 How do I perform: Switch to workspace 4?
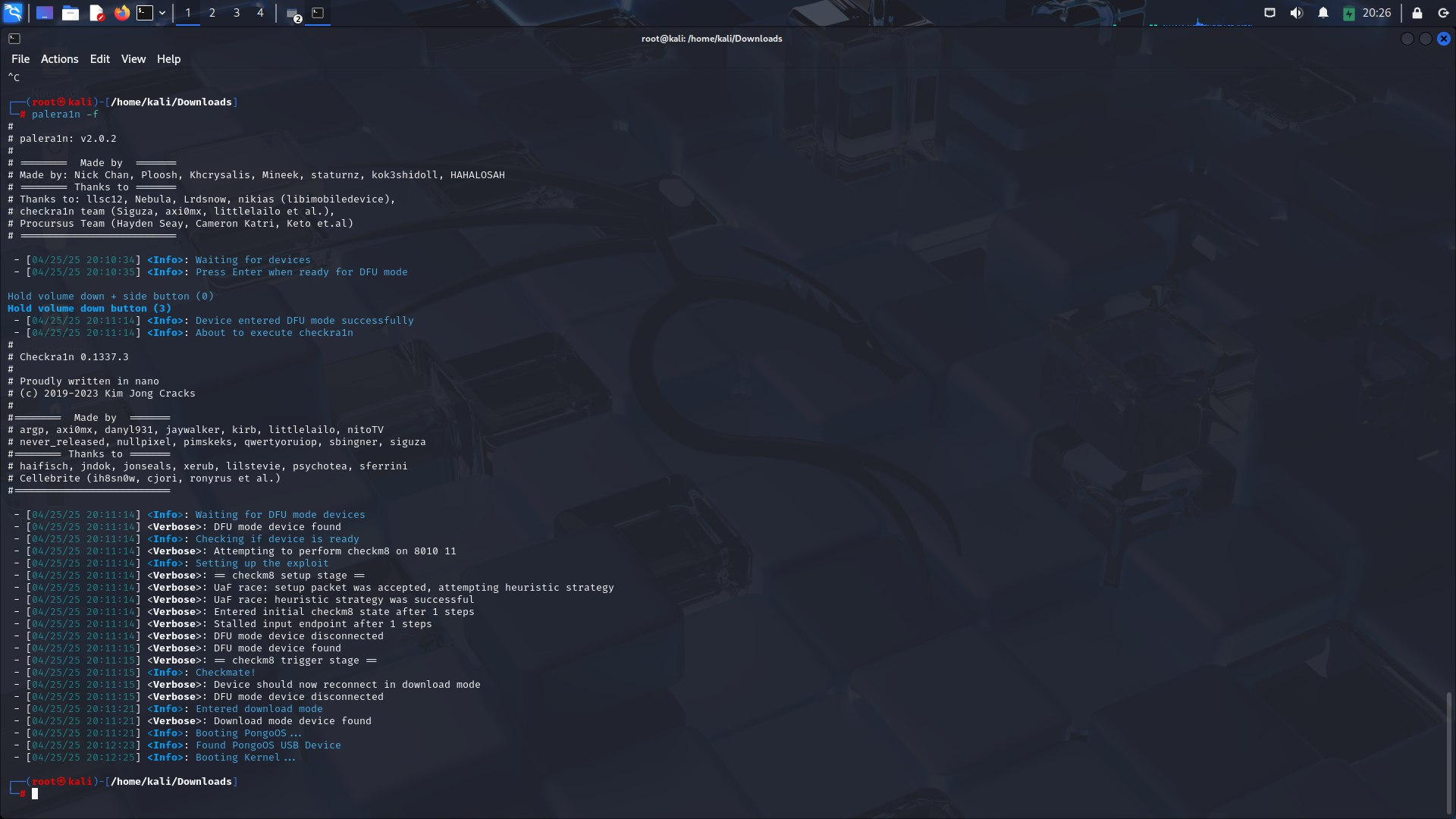[x=260, y=13]
